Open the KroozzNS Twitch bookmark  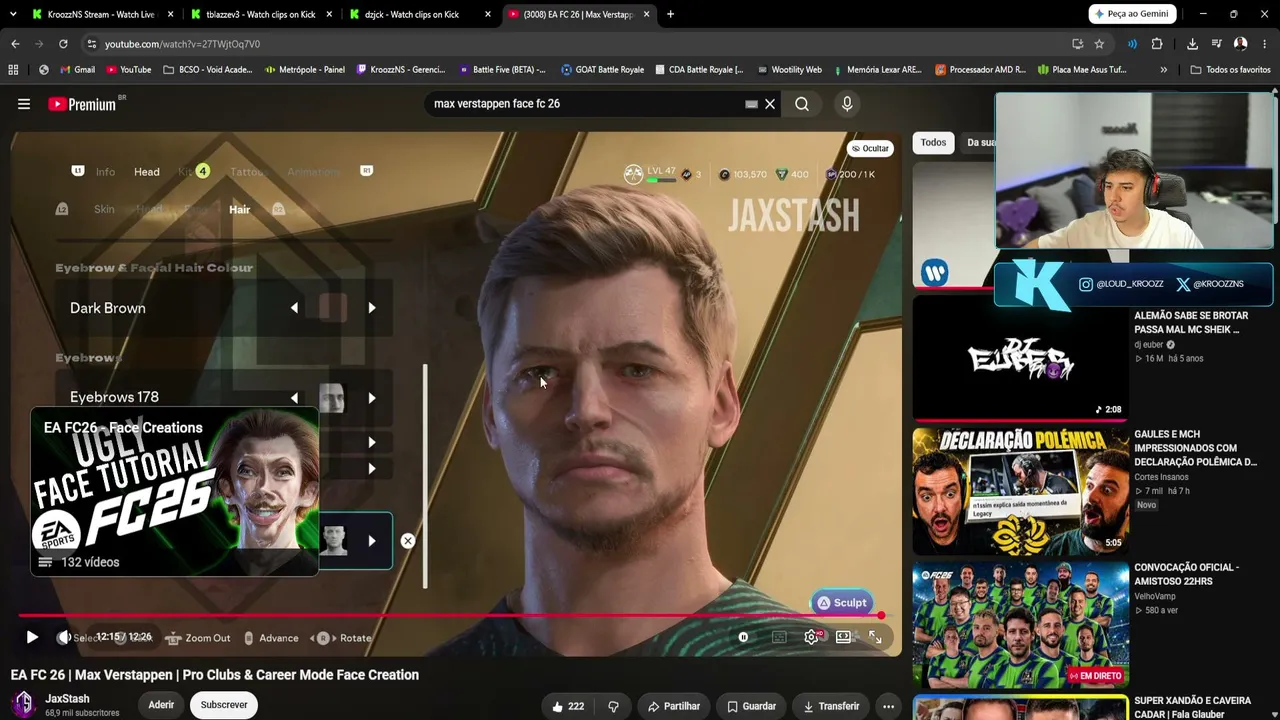[400, 70]
